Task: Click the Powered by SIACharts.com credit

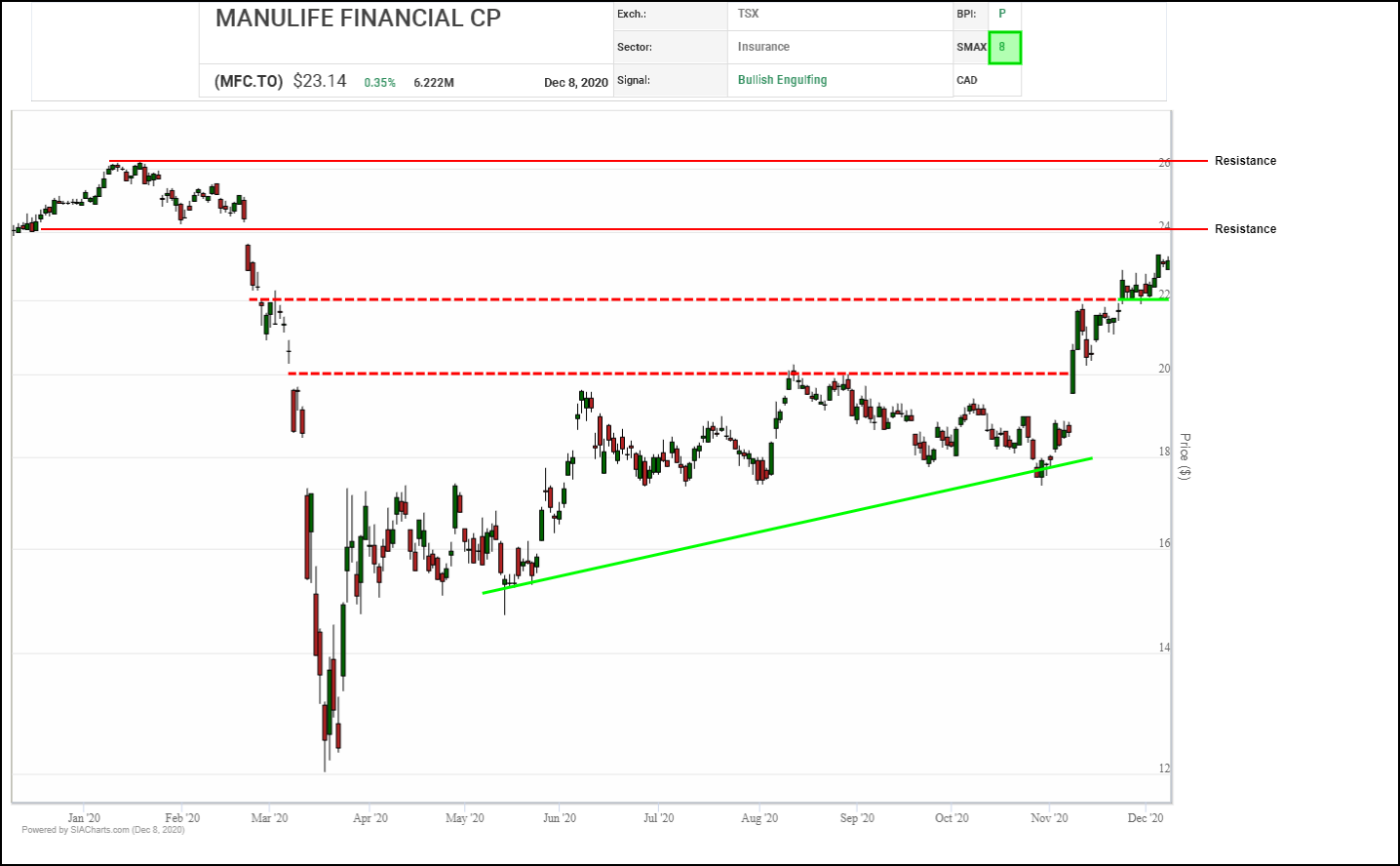Action: point(103,830)
